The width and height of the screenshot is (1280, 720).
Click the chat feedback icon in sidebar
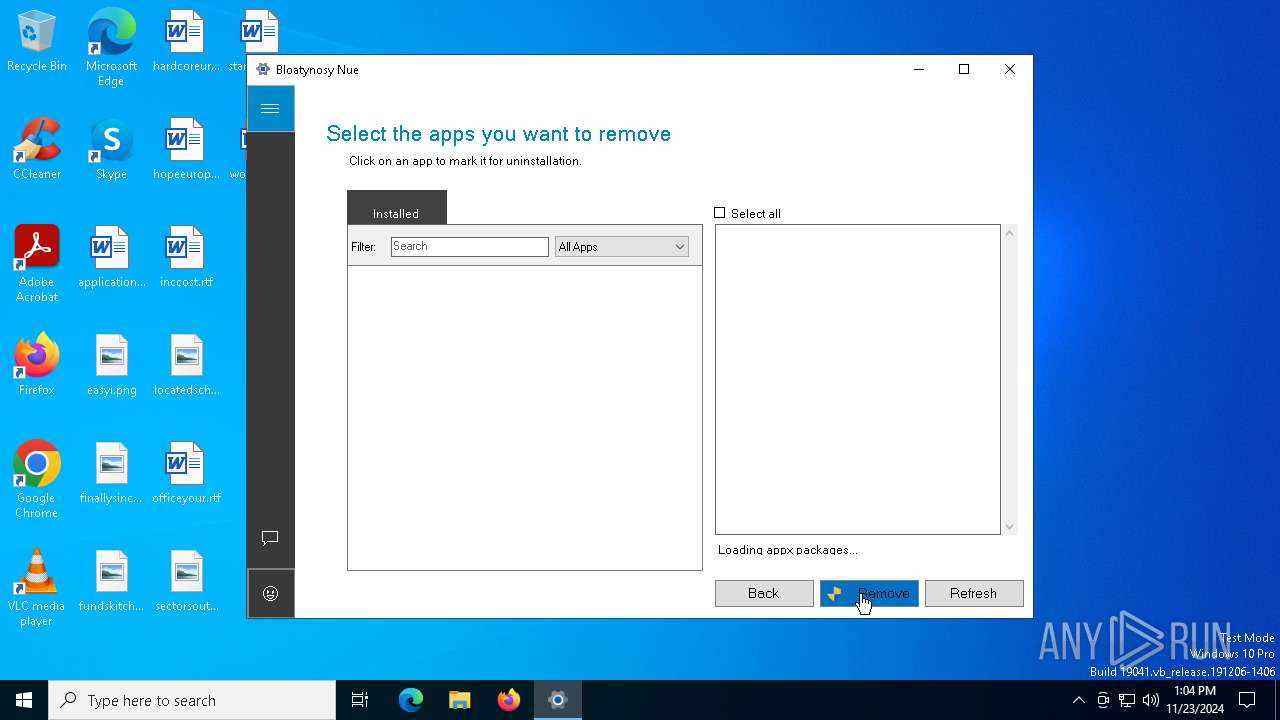270,538
